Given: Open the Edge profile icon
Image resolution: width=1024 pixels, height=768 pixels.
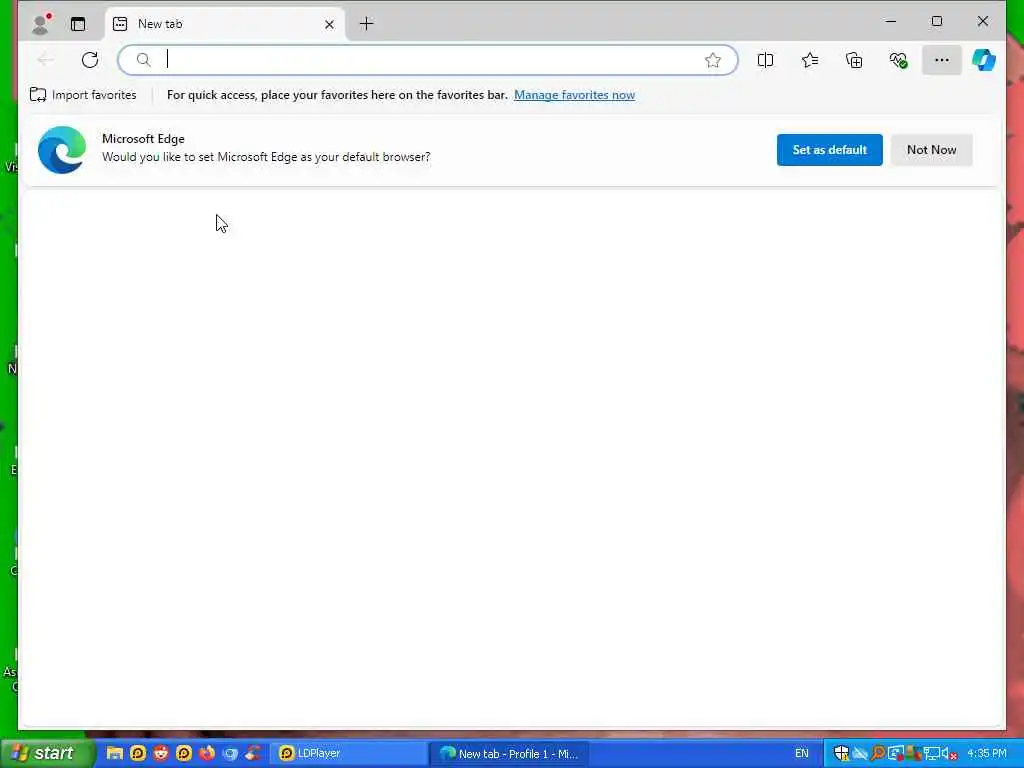Looking at the screenshot, I should [41, 24].
